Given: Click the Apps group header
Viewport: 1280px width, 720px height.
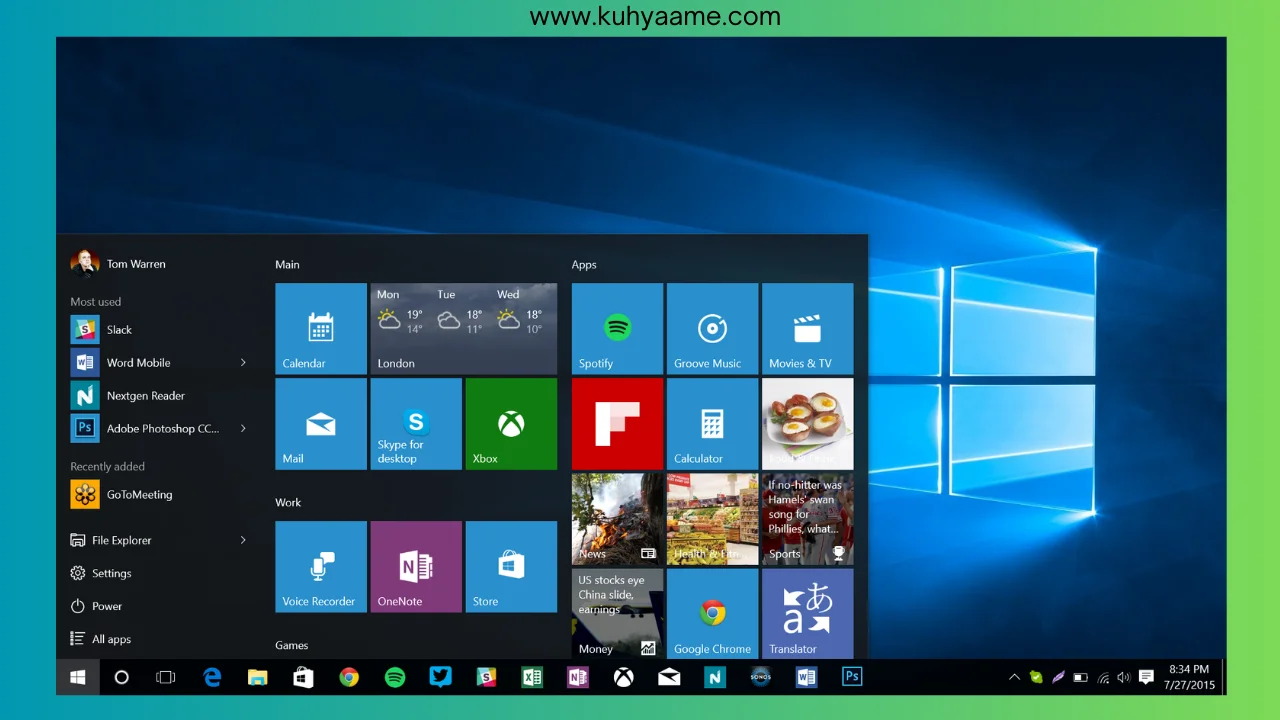Looking at the screenshot, I should point(584,264).
